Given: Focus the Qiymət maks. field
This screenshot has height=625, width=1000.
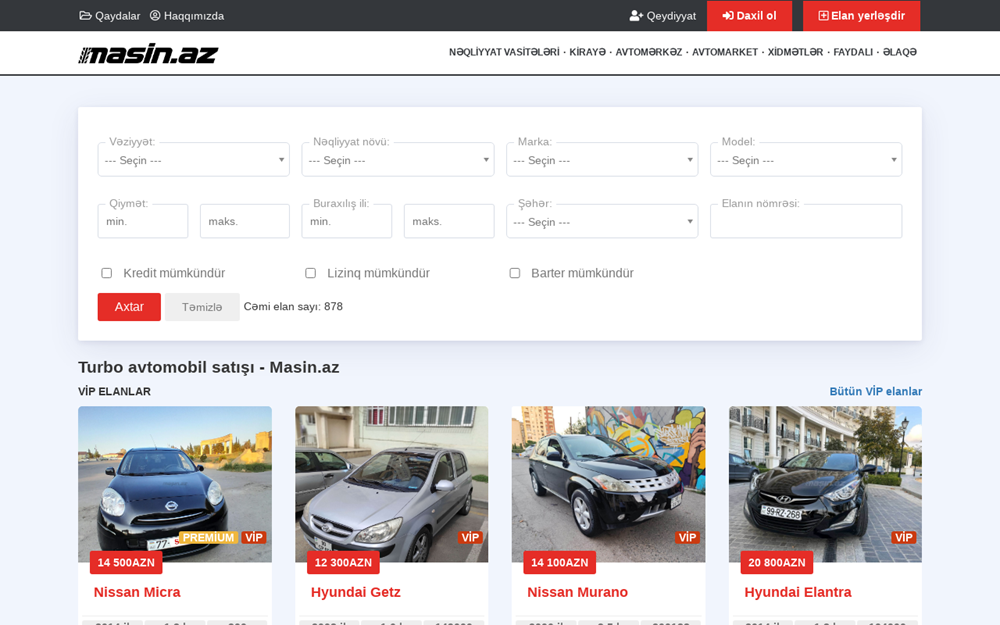Looking at the screenshot, I should pyautogui.click(x=245, y=221).
